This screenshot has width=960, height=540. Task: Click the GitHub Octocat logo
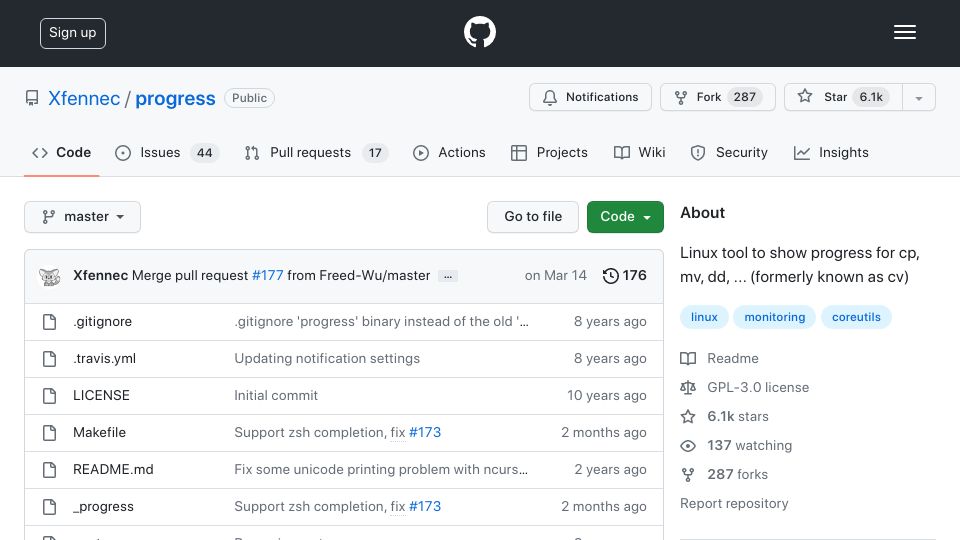[479, 32]
